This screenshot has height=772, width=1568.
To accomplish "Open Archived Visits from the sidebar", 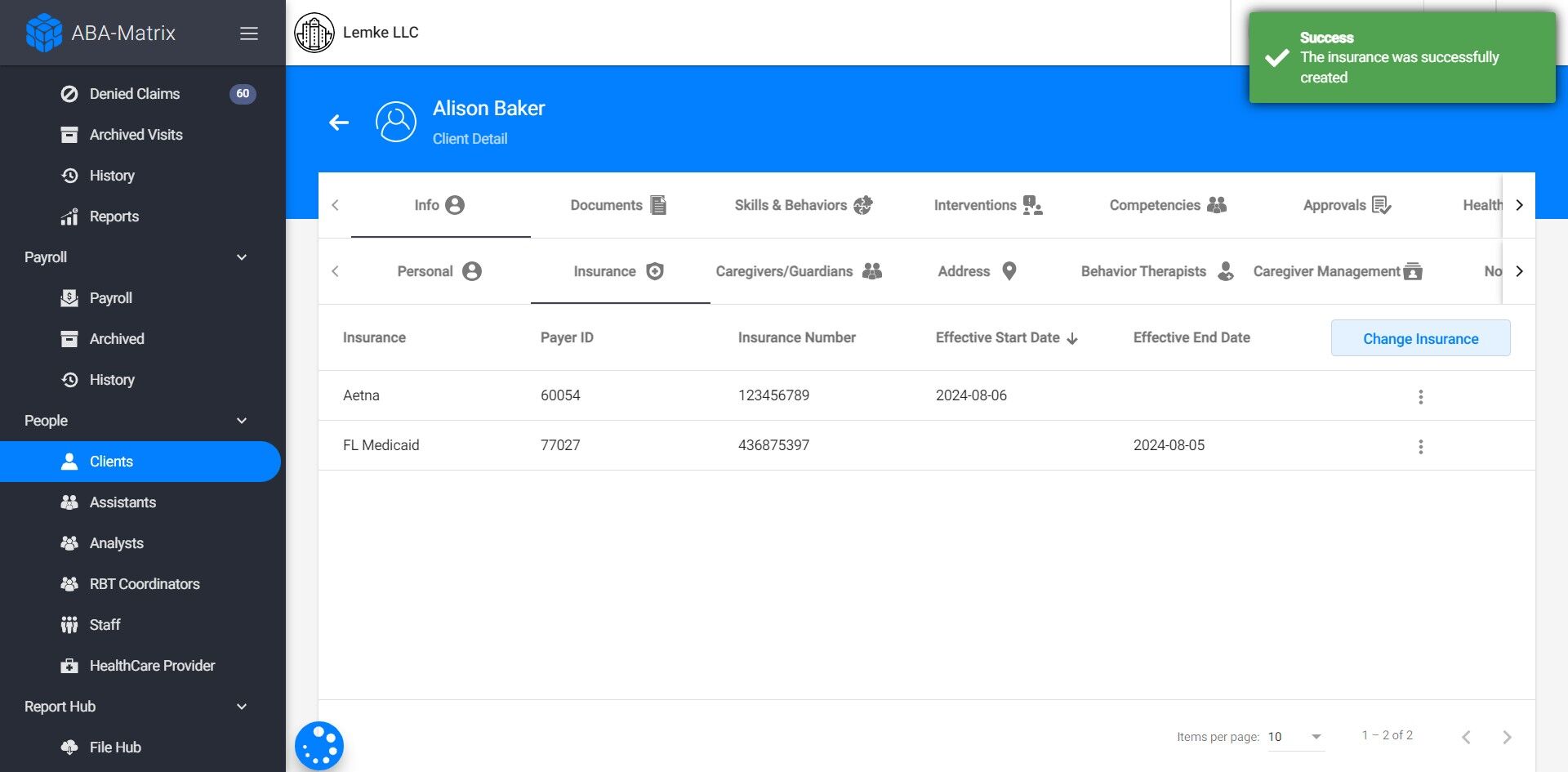I will tap(136, 135).
